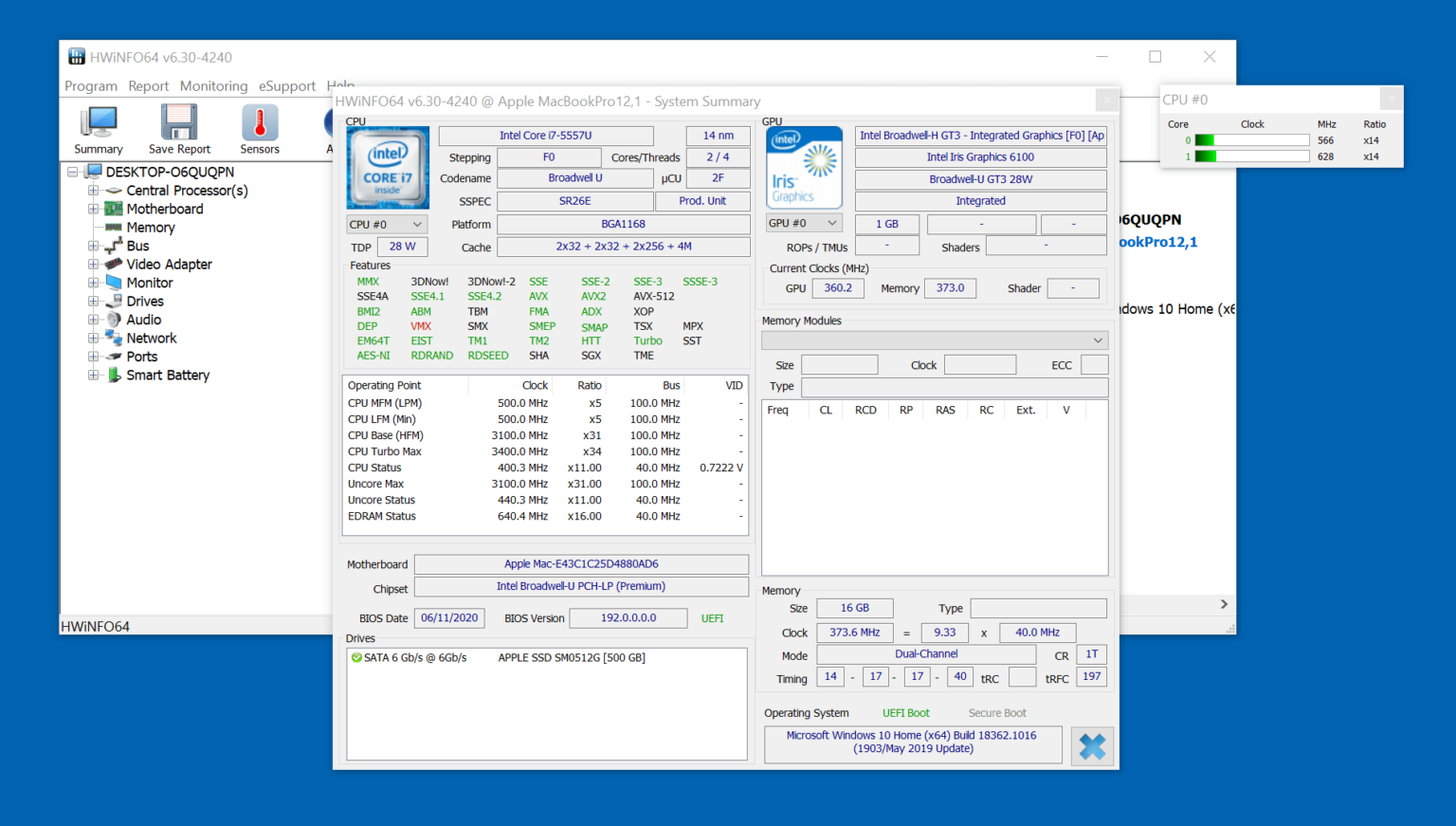This screenshot has width=1456, height=826.
Task: Click the green SATA drive status icon
Action: tap(356, 657)
